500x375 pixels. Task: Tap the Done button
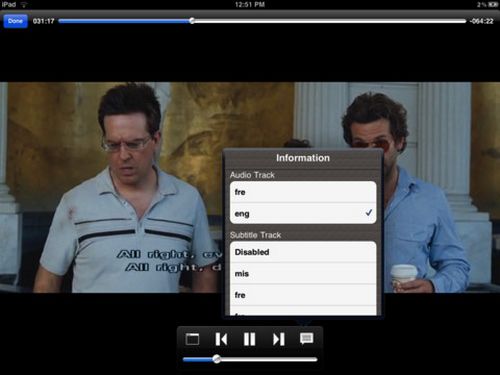point(15,21)
